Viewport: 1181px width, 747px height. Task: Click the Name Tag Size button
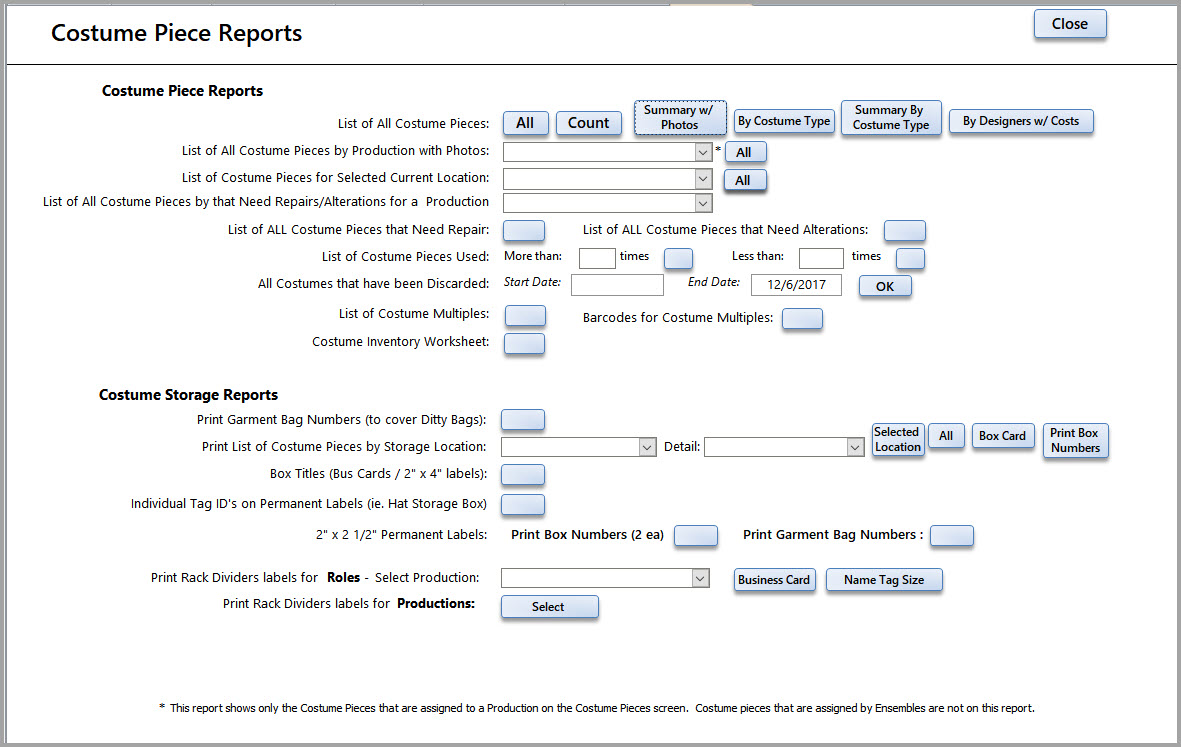[883, 580]
